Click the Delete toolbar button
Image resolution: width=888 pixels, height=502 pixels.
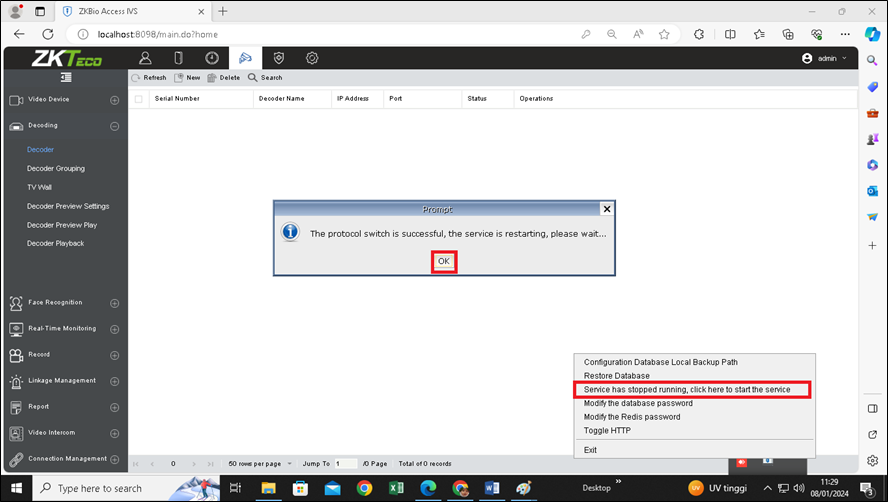click(x=223, y=77)
